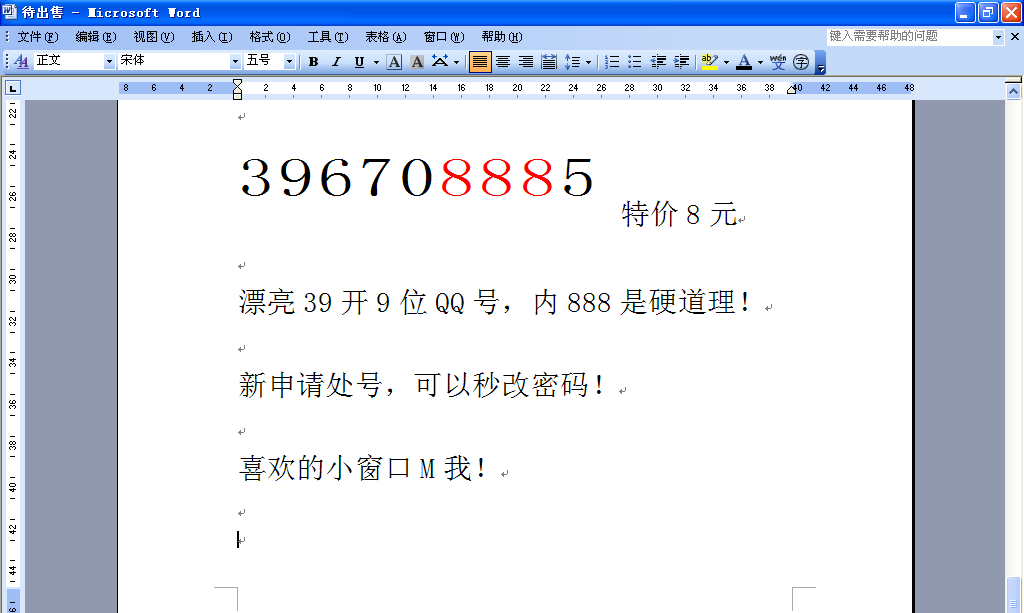Screen dimensions: 1024x613
Task: Apply character shading
Action: tap(417, 61)
